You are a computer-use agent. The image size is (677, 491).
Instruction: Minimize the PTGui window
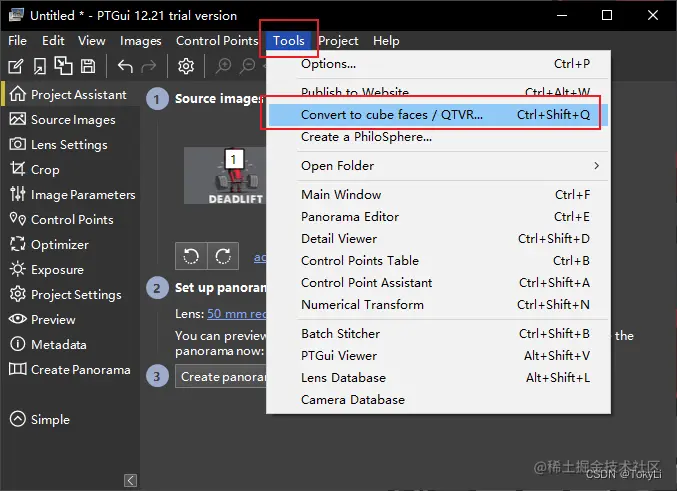[x=562, y=15]
